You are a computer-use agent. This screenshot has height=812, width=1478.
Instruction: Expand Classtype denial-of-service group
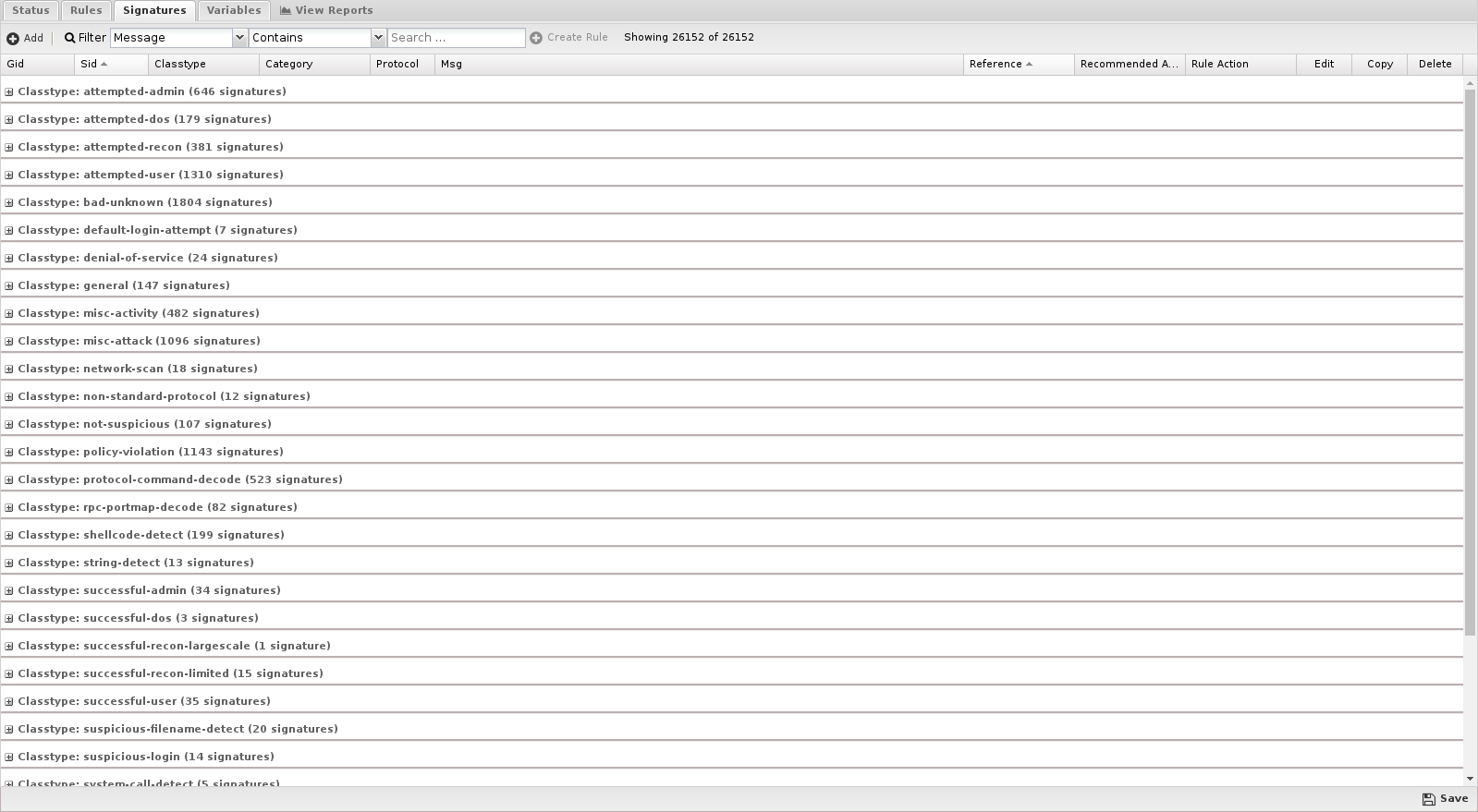click(9, 258)
